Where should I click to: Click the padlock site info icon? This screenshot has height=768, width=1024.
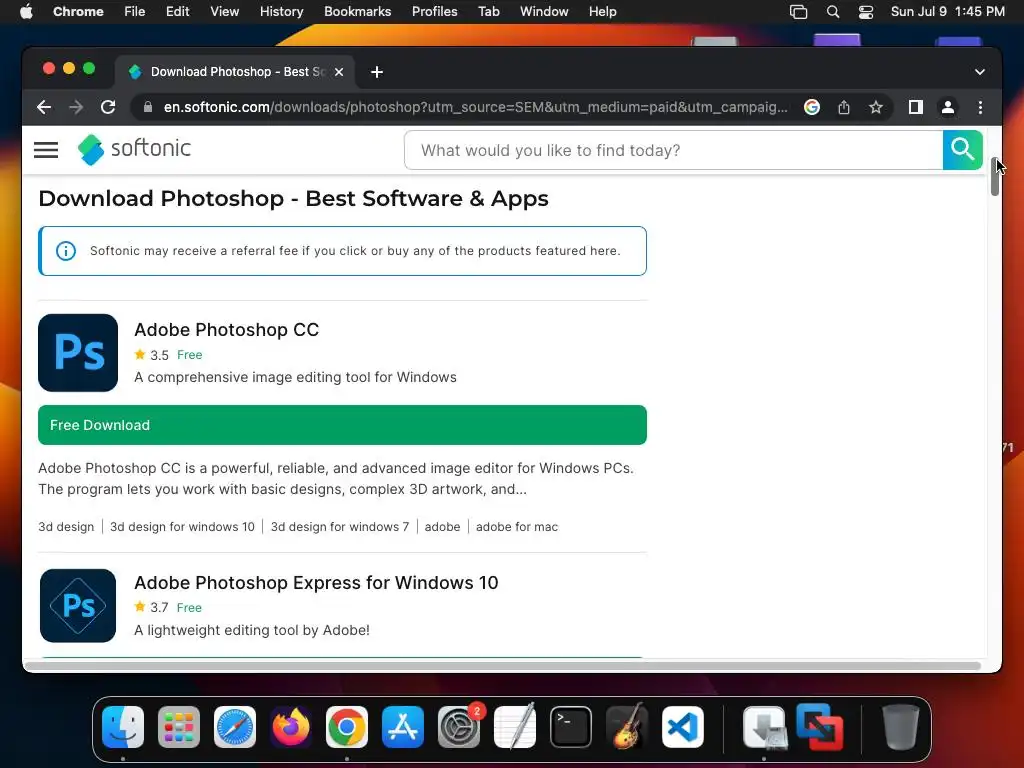[148, 107]
